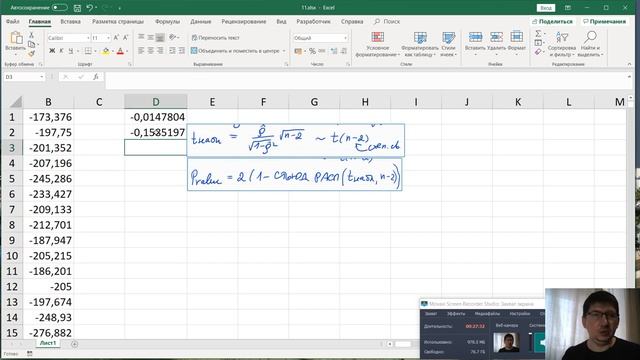Screen dimensions: 640x360
Task: Click the AutoSum sigma icon
Action: 538,33
